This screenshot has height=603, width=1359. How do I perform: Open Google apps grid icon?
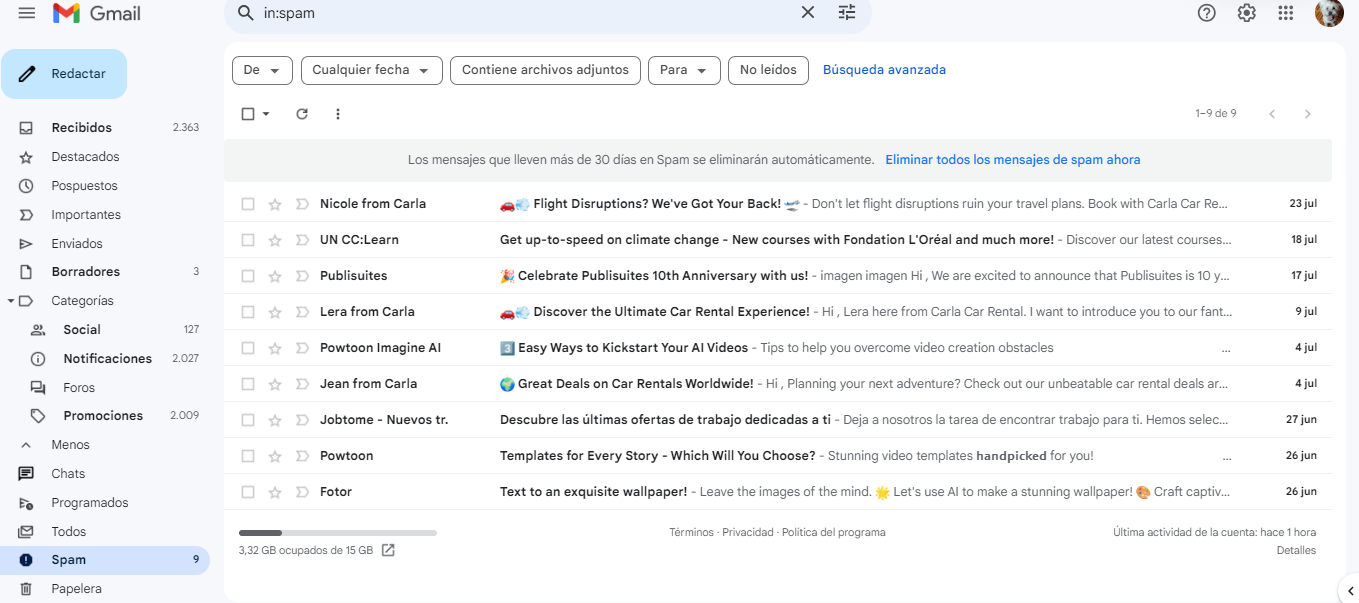click(1286, 13)
